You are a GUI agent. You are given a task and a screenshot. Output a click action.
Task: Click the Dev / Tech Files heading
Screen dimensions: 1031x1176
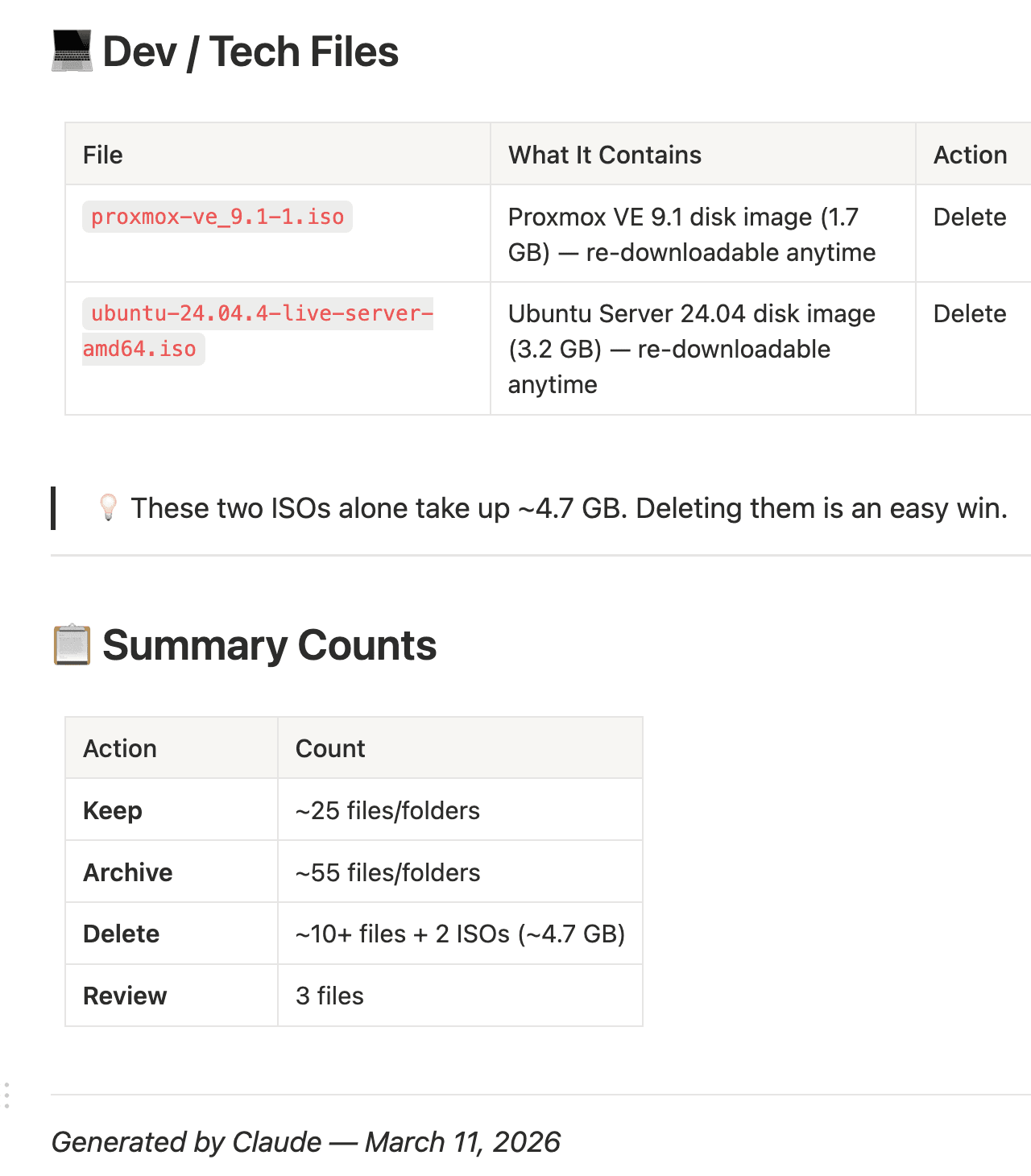(x=251, y=52)
